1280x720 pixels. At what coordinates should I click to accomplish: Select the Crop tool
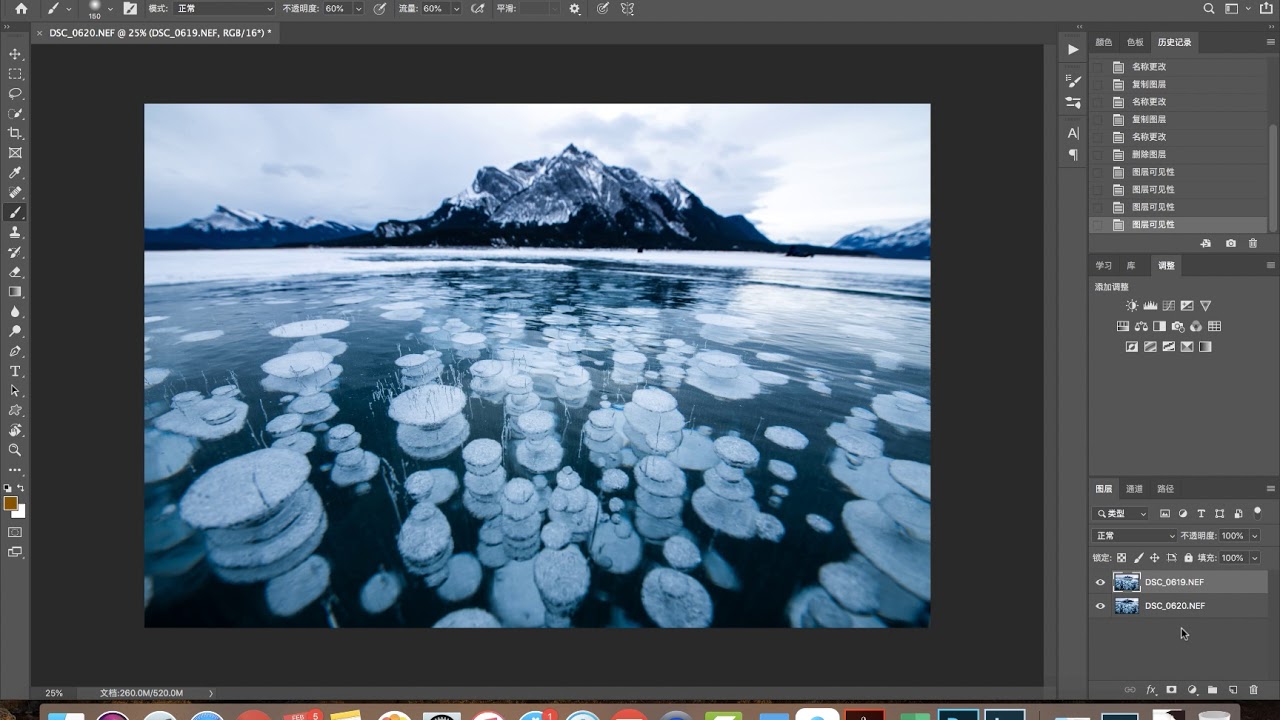15,133
